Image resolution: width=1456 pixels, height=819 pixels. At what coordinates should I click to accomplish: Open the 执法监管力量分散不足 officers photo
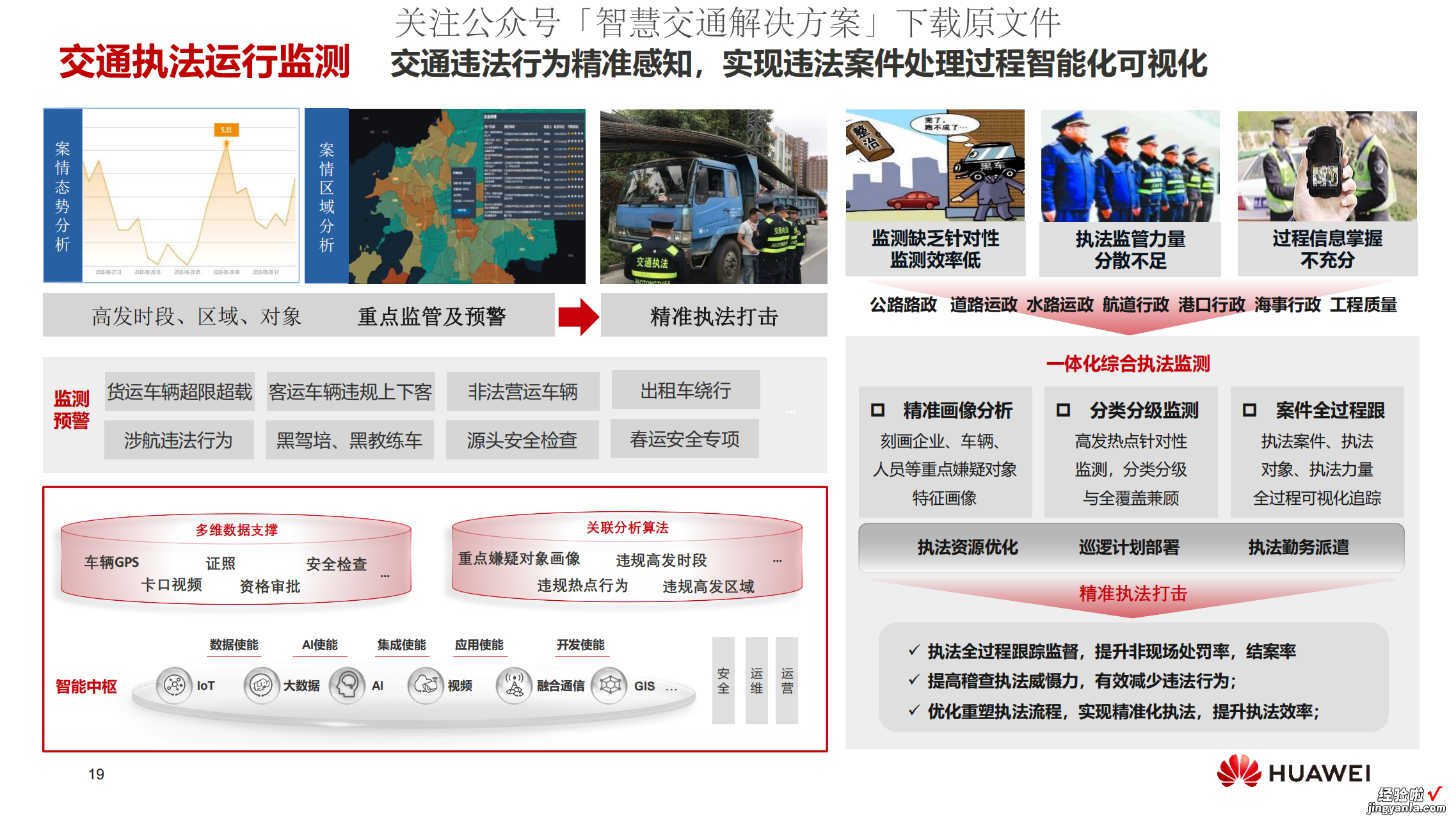click(1130, 166)
